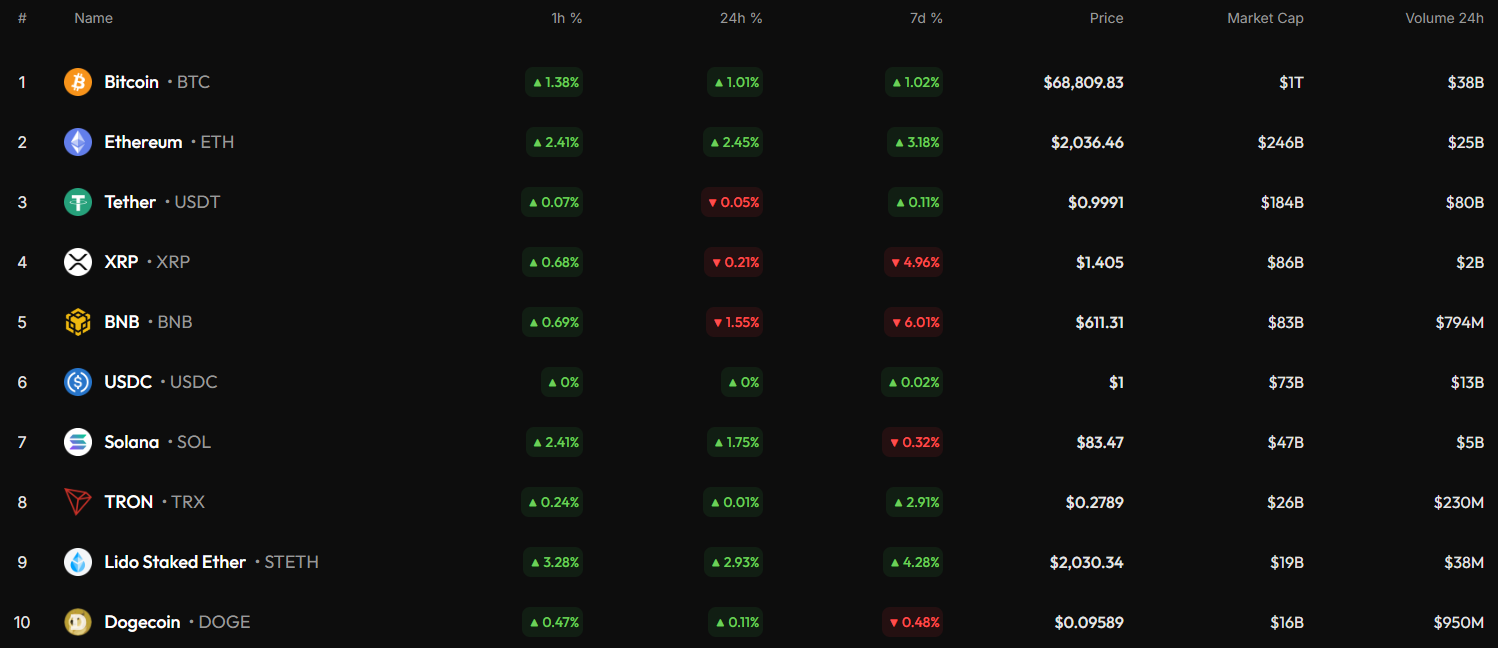
Task: Click the Lido Staked Ether icon
Action: click(x=78, y=562)
